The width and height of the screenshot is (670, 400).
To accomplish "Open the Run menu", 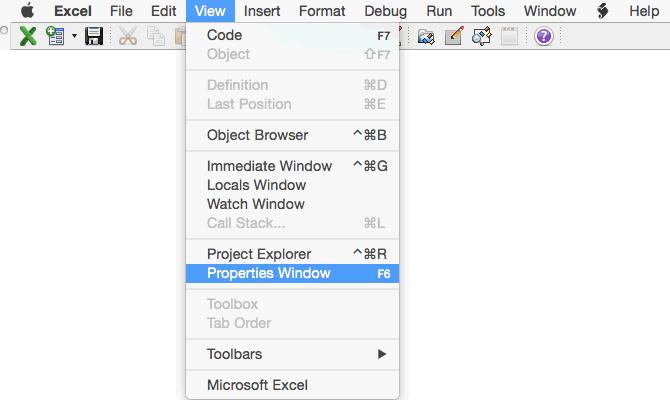I will pyautogui.click(x=439, y=11).
